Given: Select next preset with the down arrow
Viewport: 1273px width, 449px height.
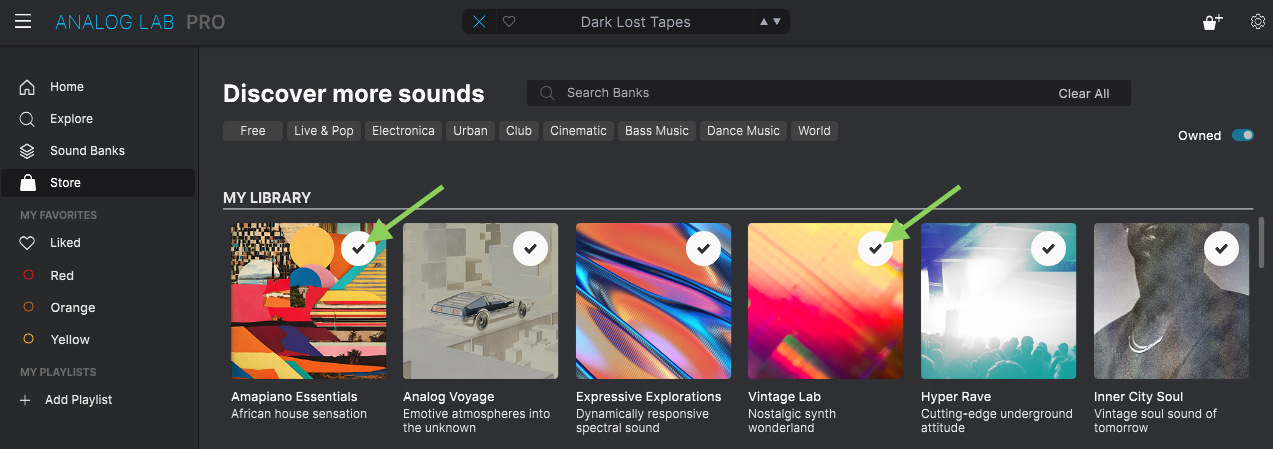Looking at the screenshot, I should (776, 22).
